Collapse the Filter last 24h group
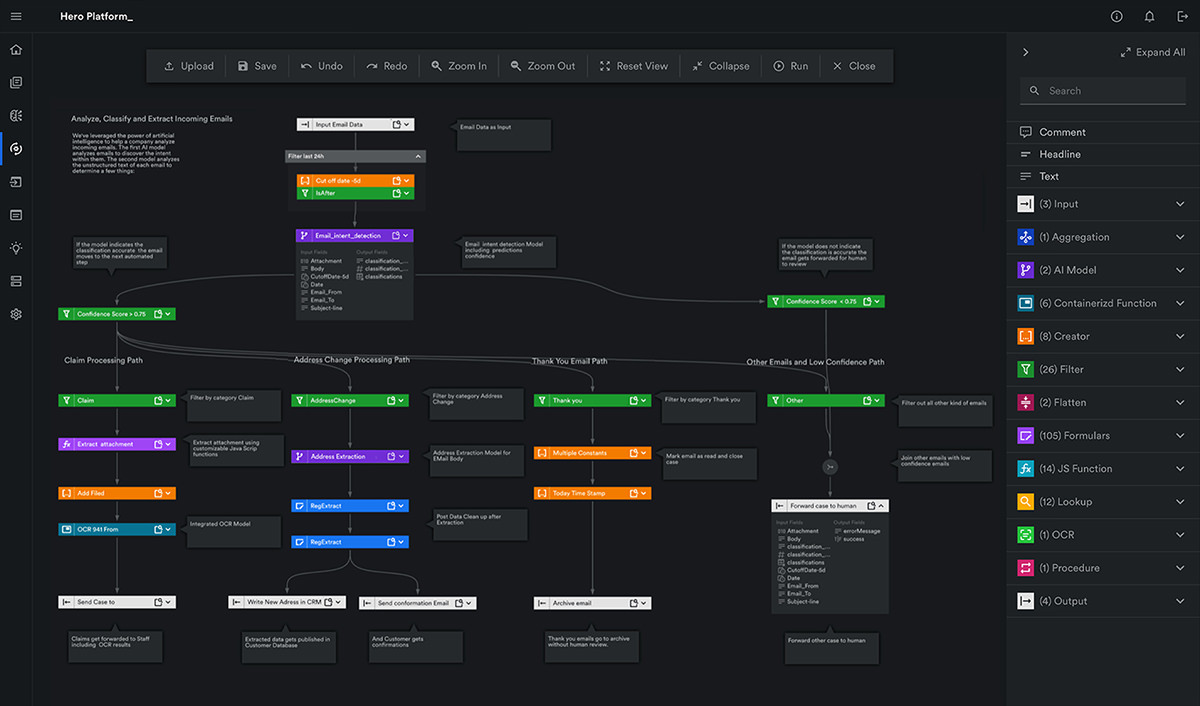Viewport: 1200px width, 706px height. click(x=418, y=156)
